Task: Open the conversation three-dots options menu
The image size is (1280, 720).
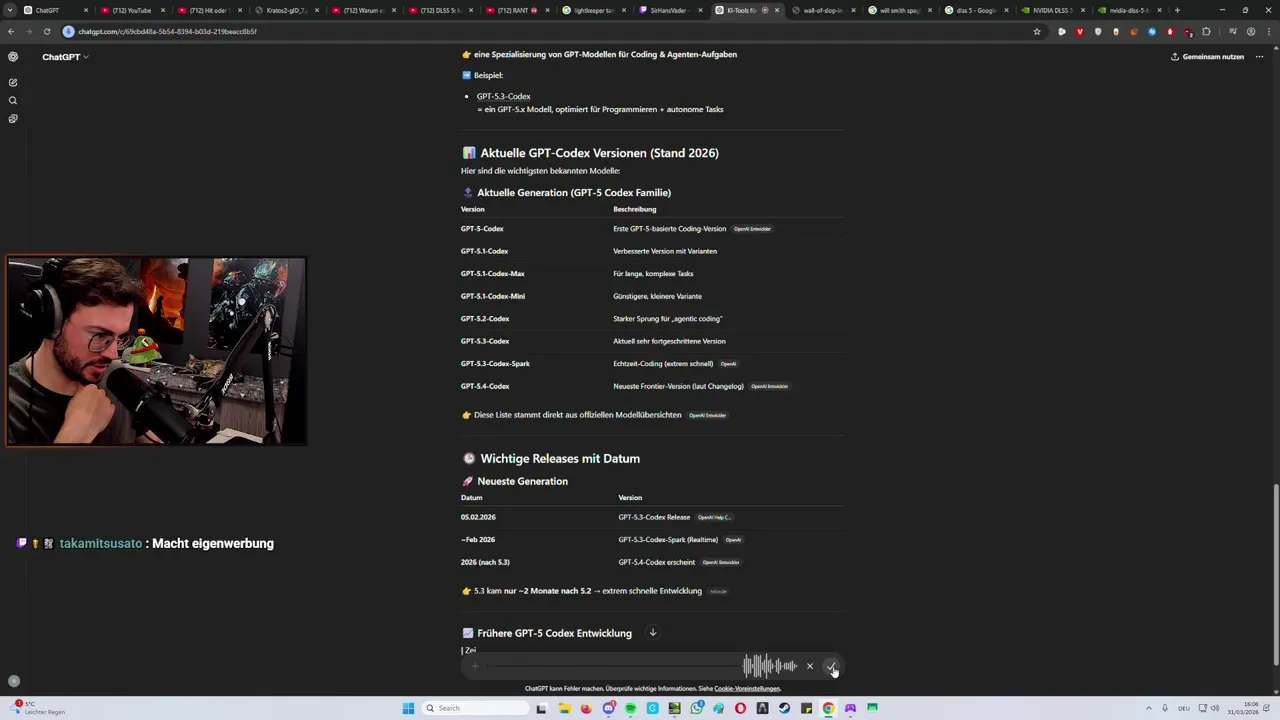Action: pyautogui.click(x=1259, y=57)
